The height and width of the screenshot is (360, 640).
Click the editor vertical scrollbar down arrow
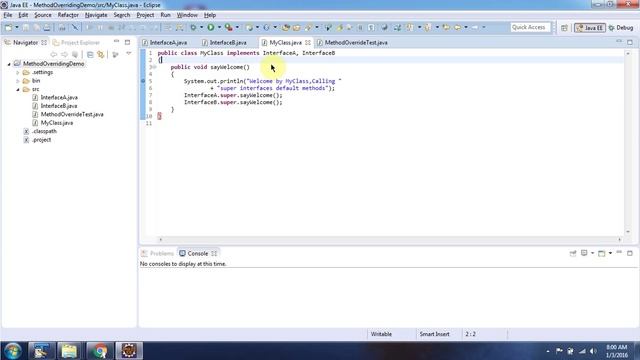628,232
